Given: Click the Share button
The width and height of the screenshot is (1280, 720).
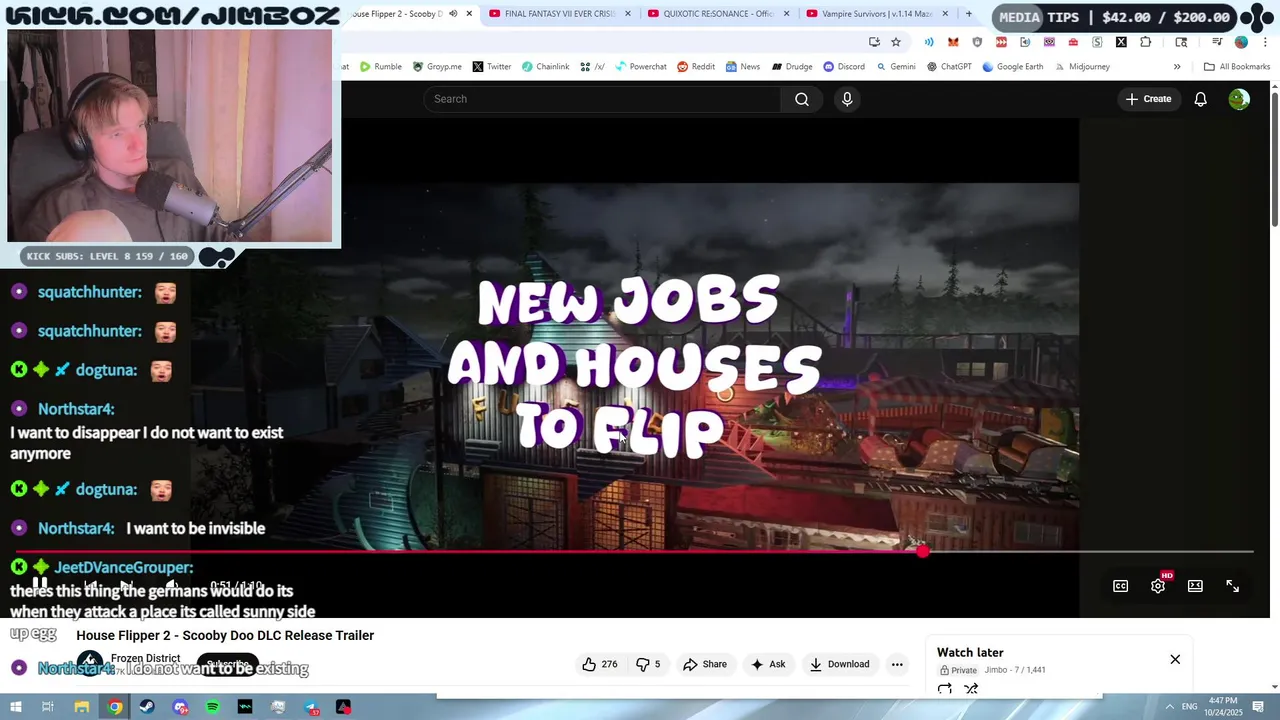Looking at the screenshot, I should tap(705, 664).
